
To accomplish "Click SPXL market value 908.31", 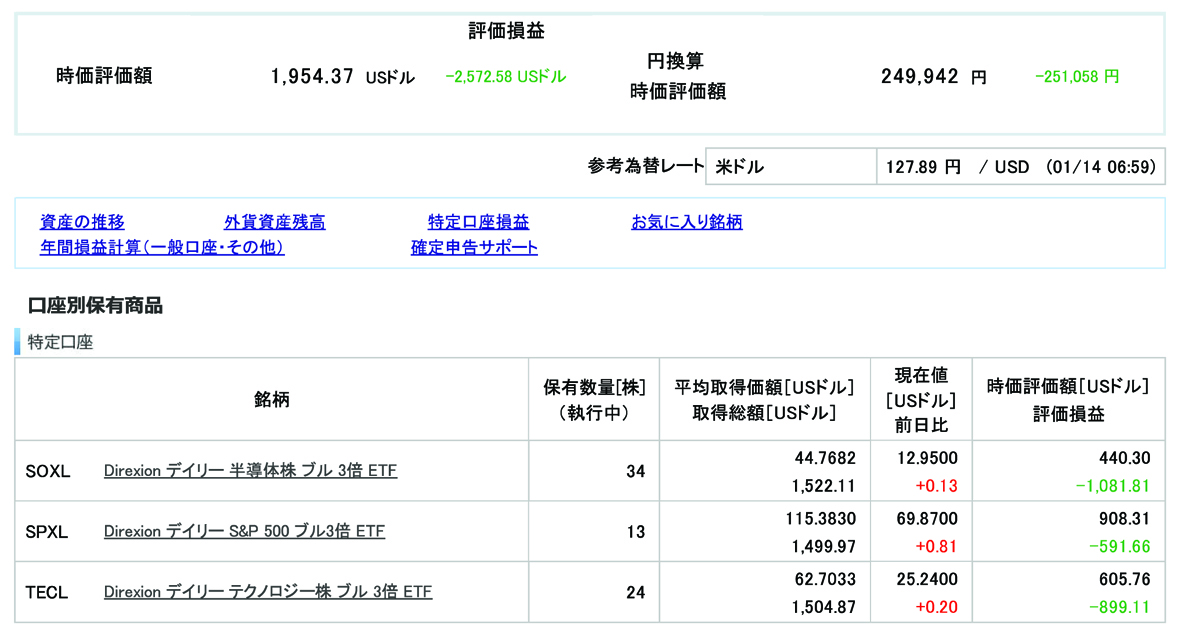I will (x=1125, y=519).
